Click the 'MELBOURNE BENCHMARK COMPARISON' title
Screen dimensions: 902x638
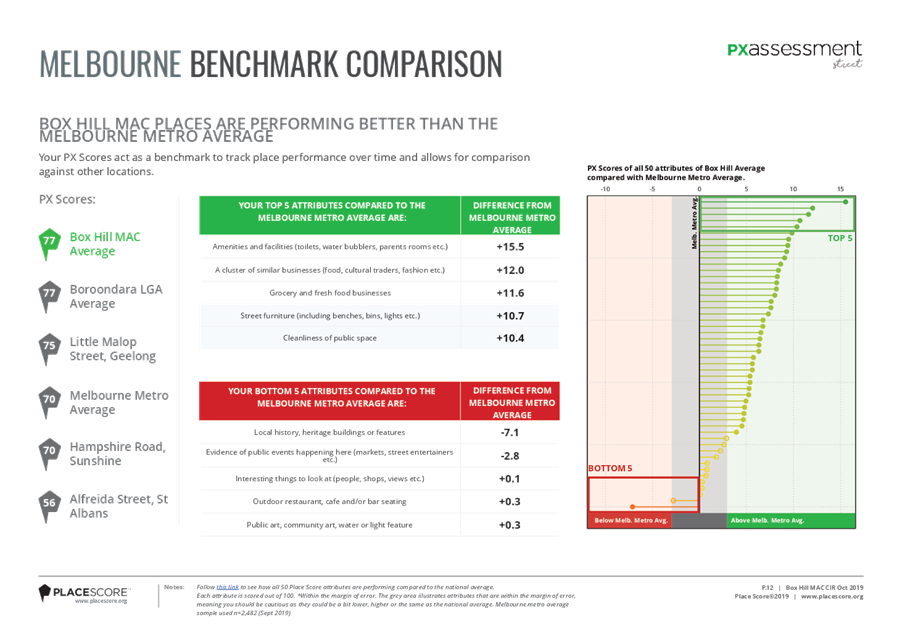pos(271,64)
